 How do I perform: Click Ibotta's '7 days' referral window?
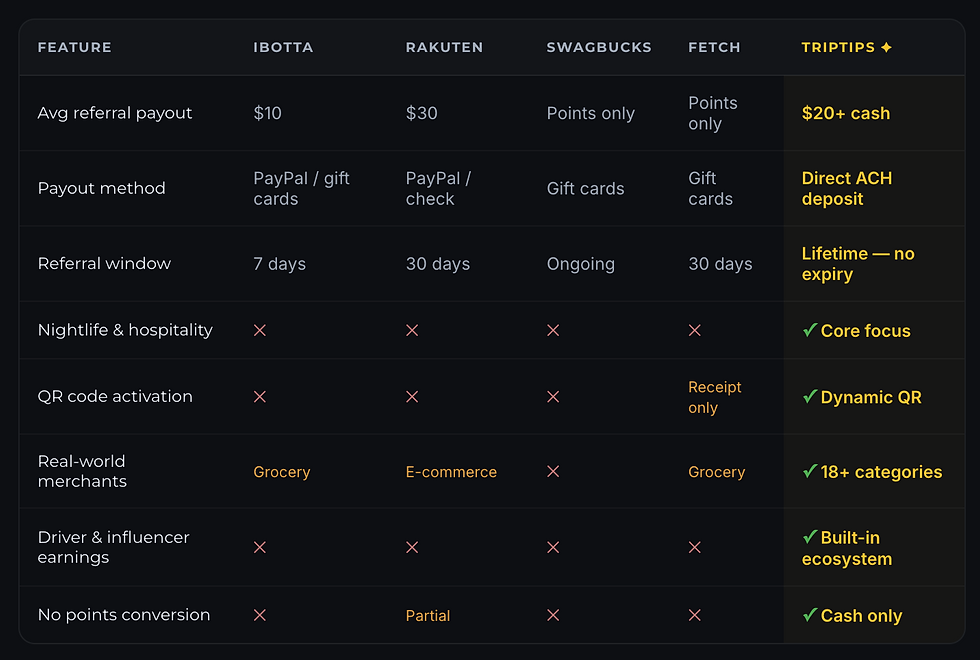pos(279,264)
